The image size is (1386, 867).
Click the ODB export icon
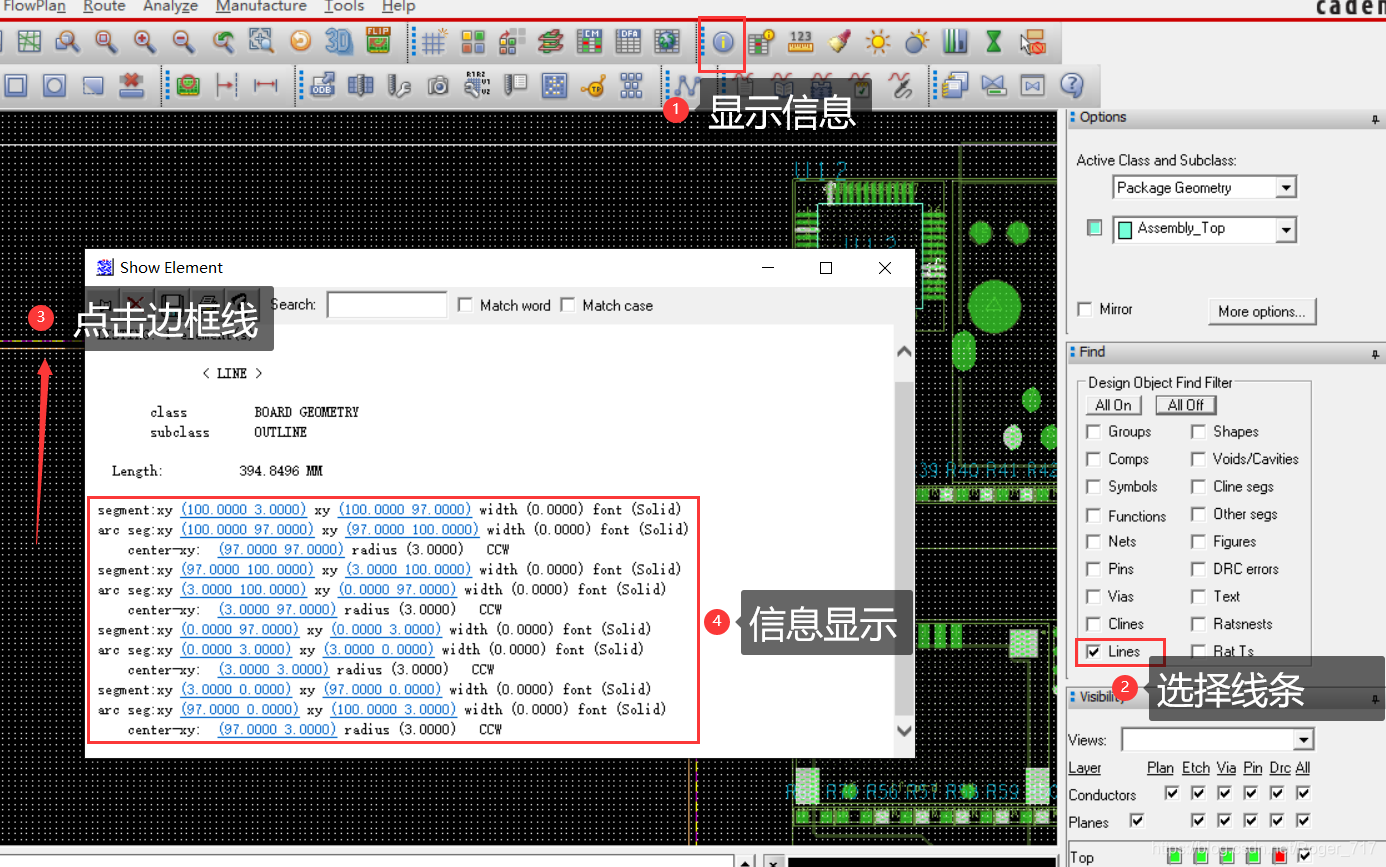(322, 86)
